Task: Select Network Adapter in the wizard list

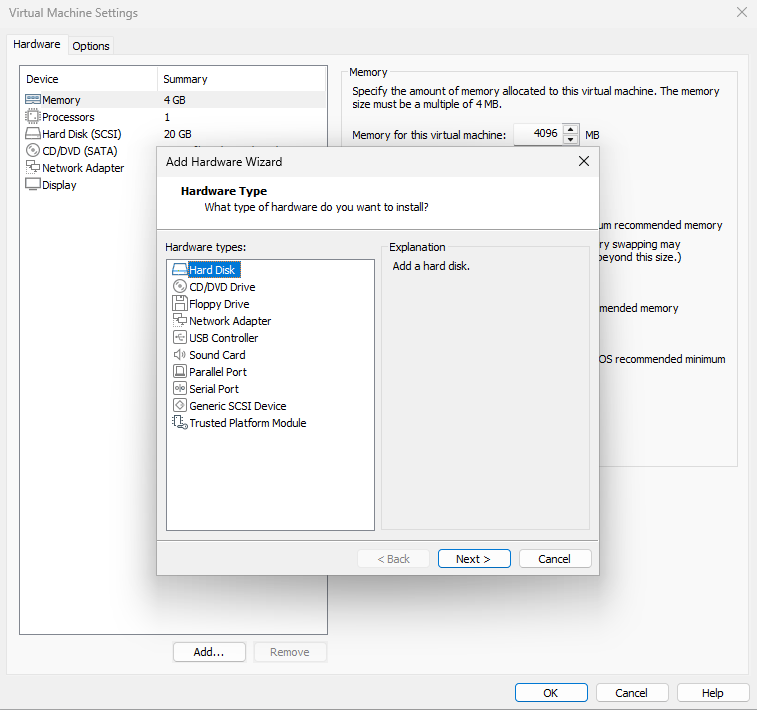Action: (x=230, y=321)
